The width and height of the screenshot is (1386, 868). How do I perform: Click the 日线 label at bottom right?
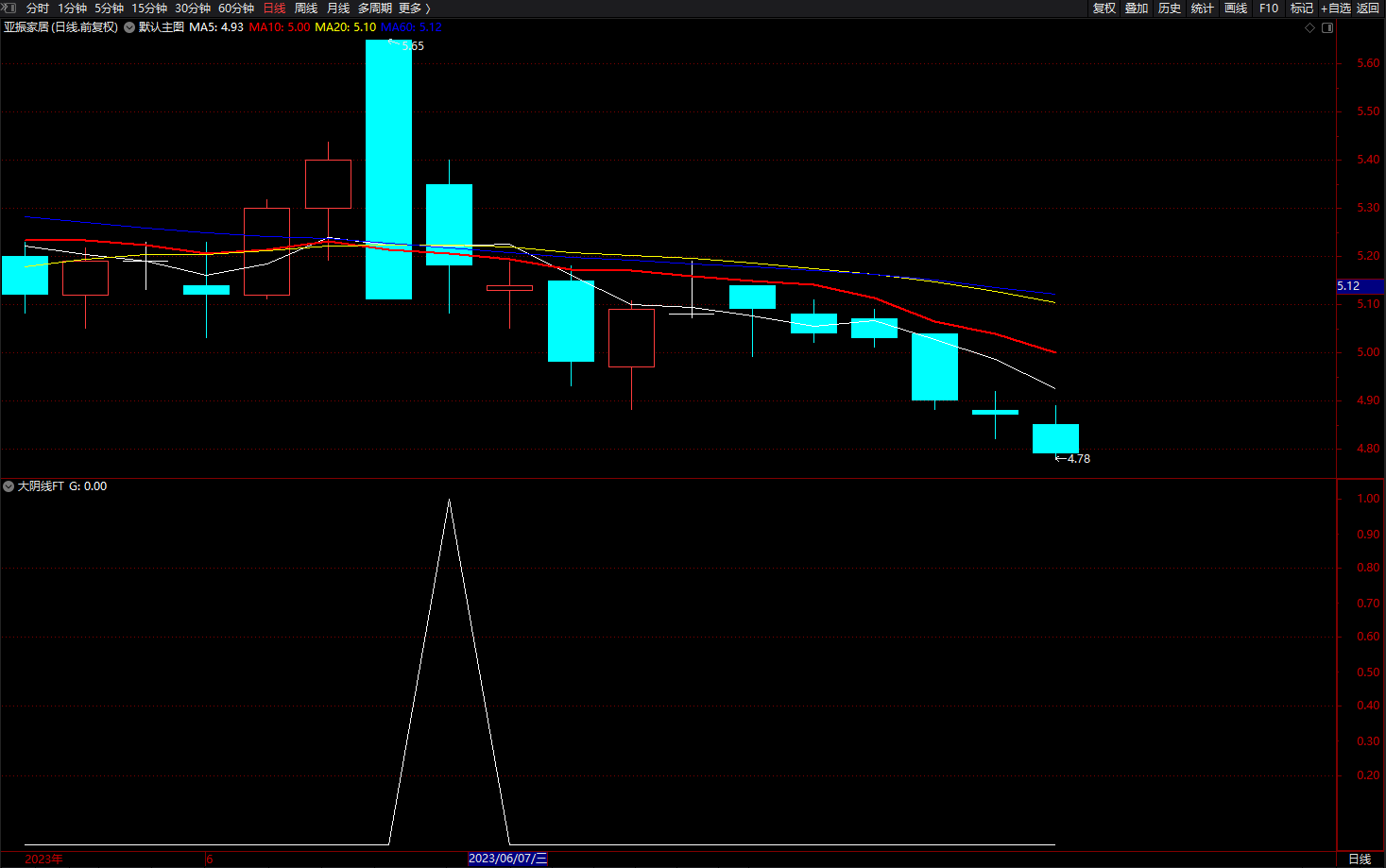click(1360, 859)
